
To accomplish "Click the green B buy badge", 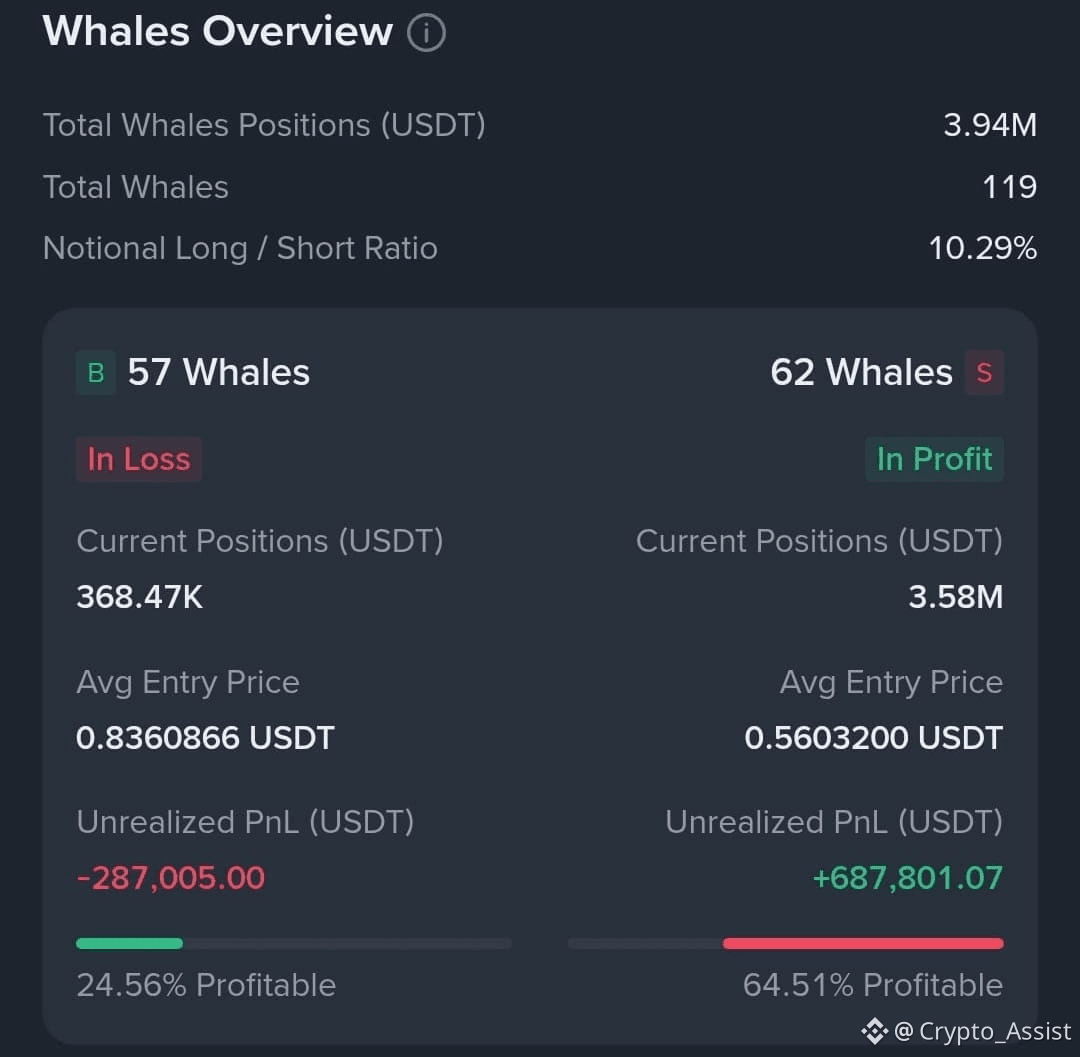I will point(96,373).
